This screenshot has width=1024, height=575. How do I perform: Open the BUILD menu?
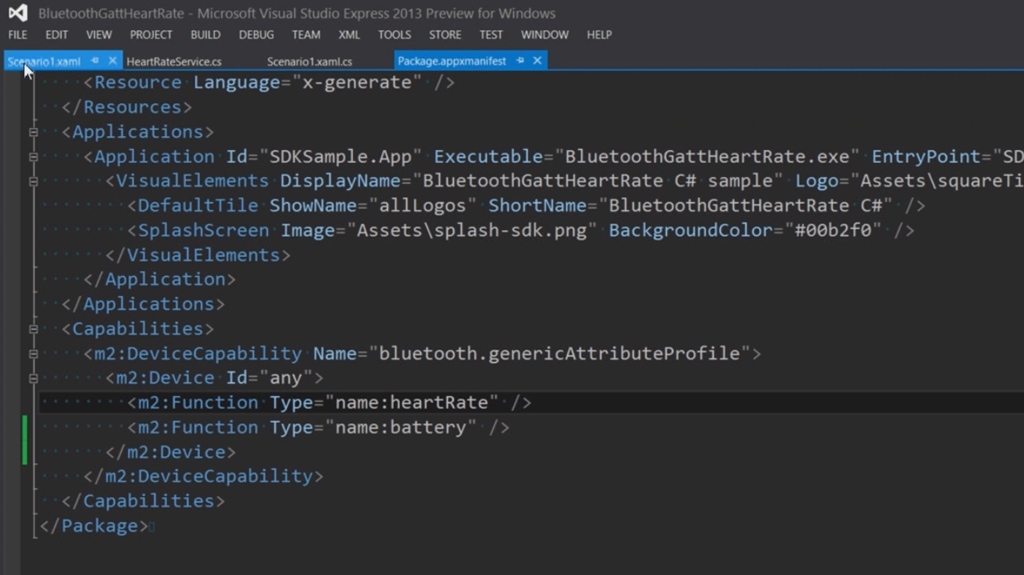pyautogui.click(x=205, y=35)
